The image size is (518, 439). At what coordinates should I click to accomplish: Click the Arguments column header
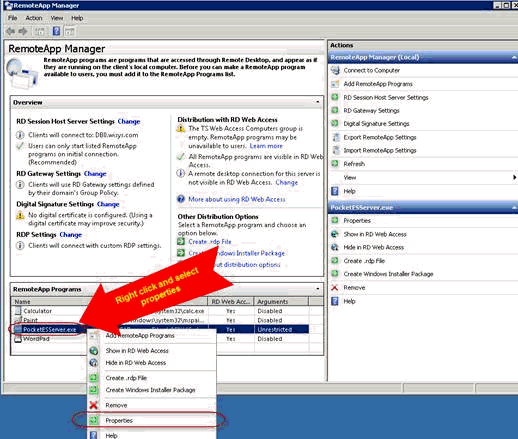[x=281, y=301]
